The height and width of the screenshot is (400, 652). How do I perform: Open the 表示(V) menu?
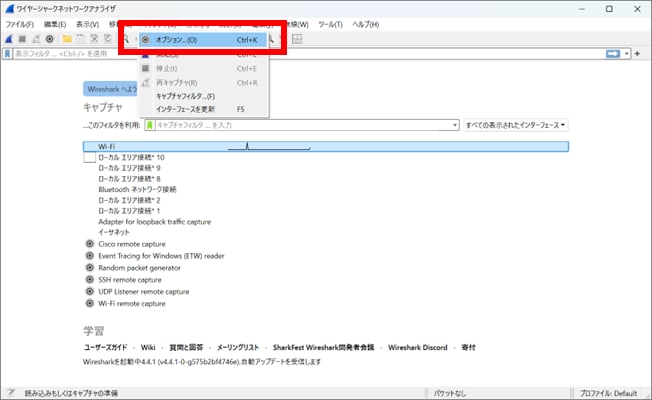tap(88, 25)
